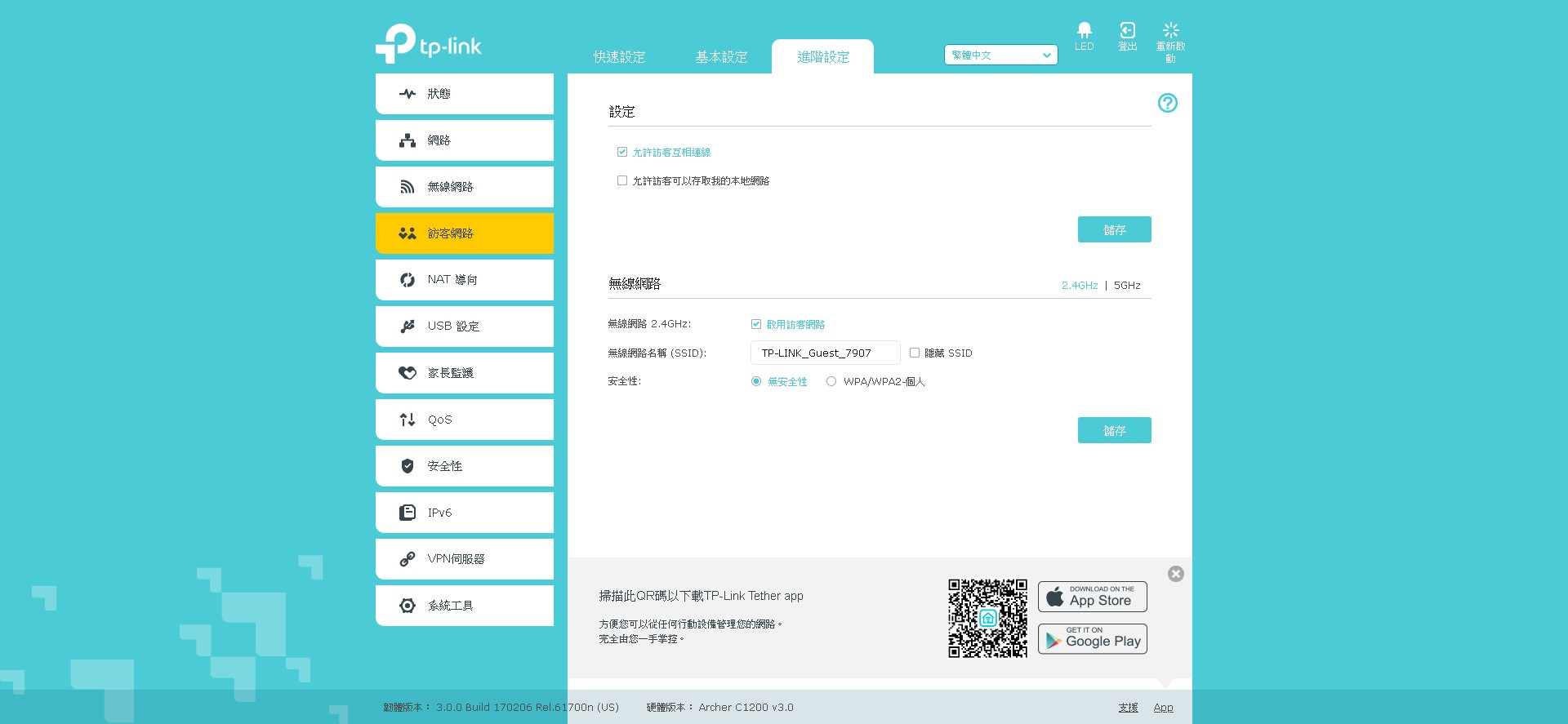
Task: Click the 安全性 shield icon
Action: point(407,466)
